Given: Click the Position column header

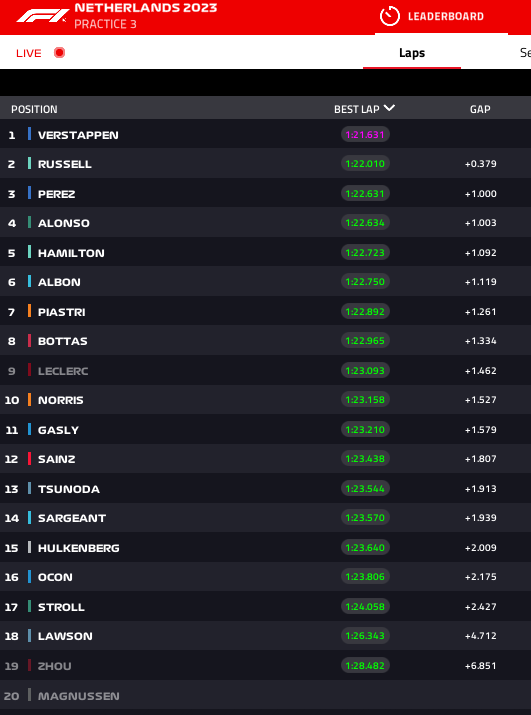Looking at the screenshot, I should (34, 109).
